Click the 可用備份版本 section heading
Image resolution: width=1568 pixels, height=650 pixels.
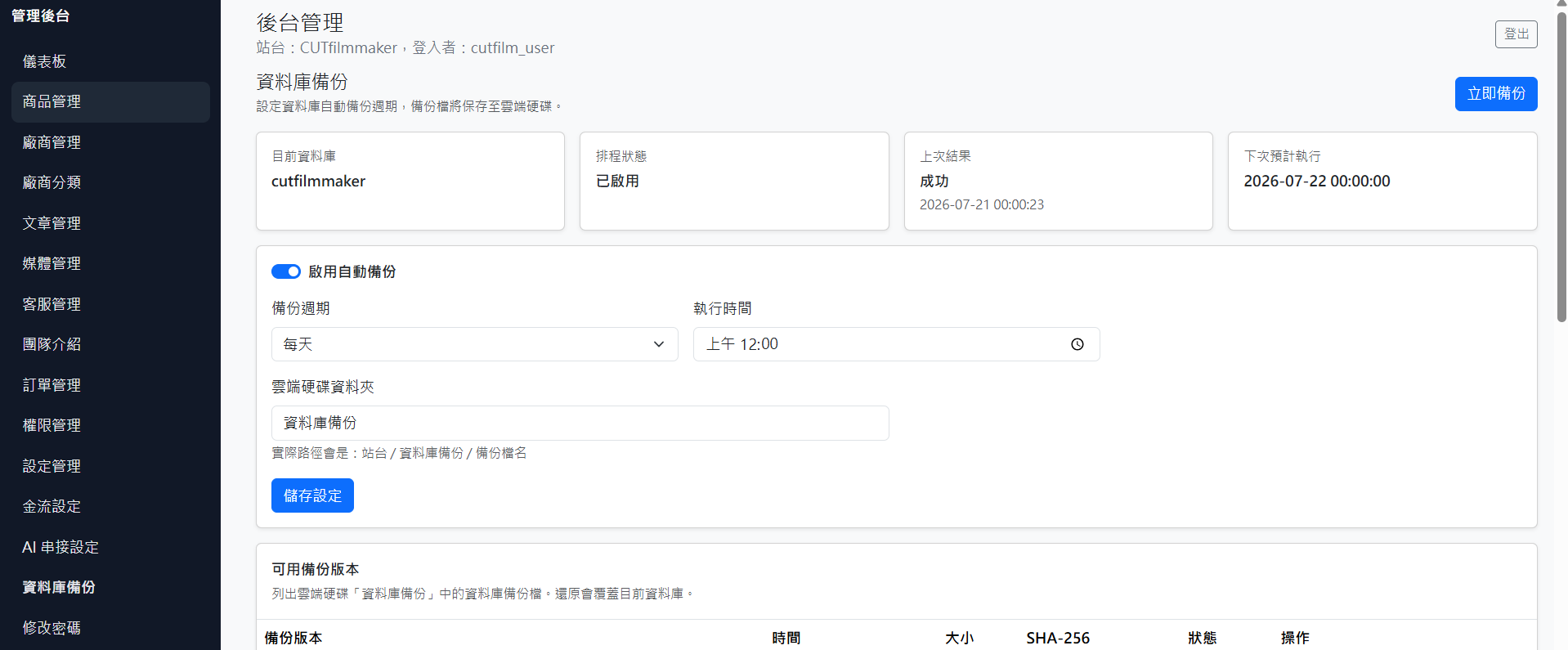(x=316, y=569)
